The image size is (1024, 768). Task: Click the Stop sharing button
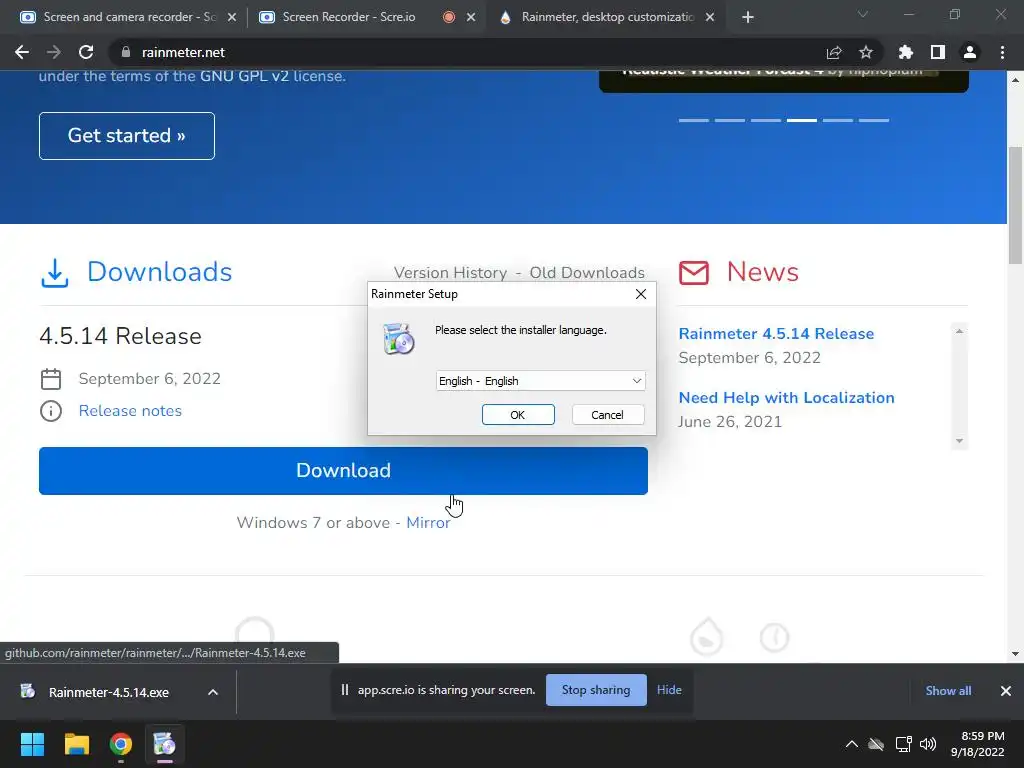(x=596, y=690)
